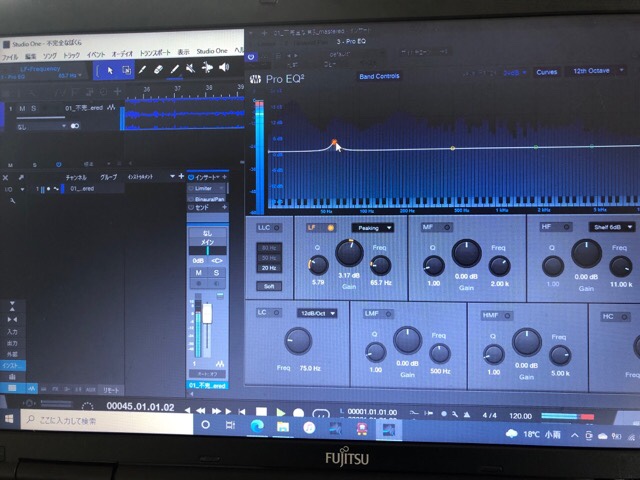640x480 pixels.
Task: Select the Arrow tool in the toolbar
Action: 110,70
